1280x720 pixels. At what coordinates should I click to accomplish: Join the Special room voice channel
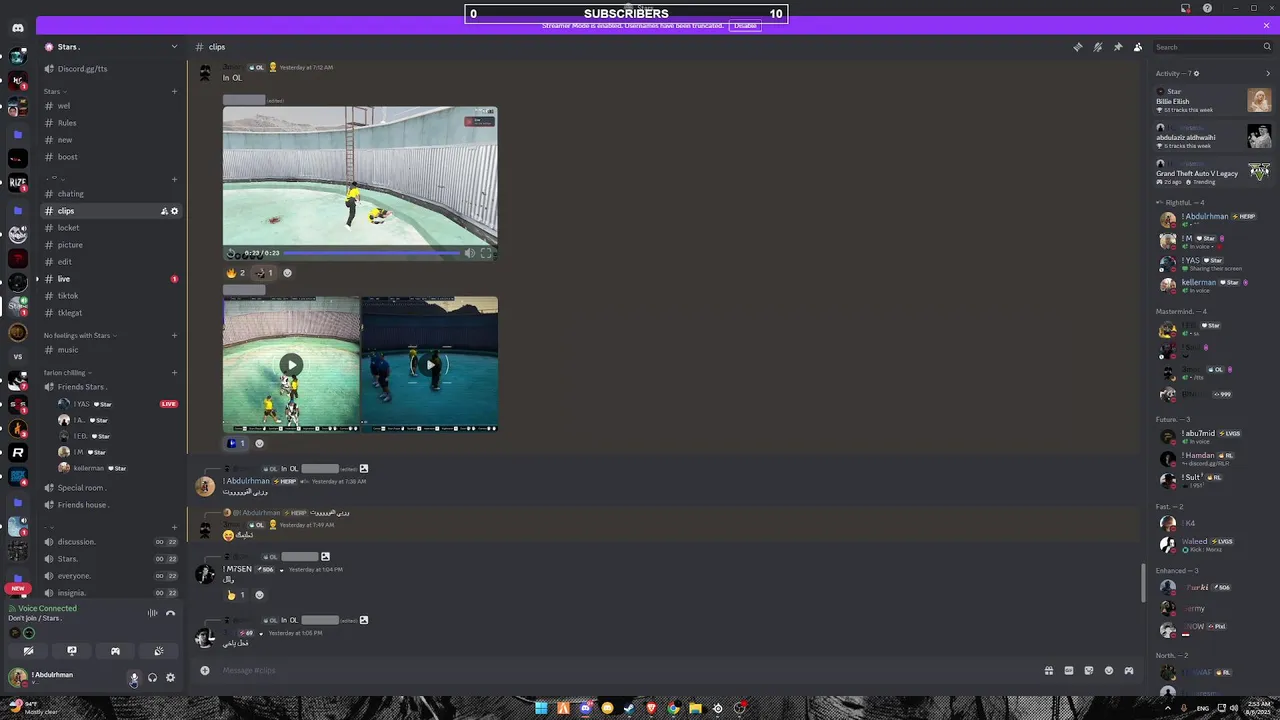(x=110, y=488)
